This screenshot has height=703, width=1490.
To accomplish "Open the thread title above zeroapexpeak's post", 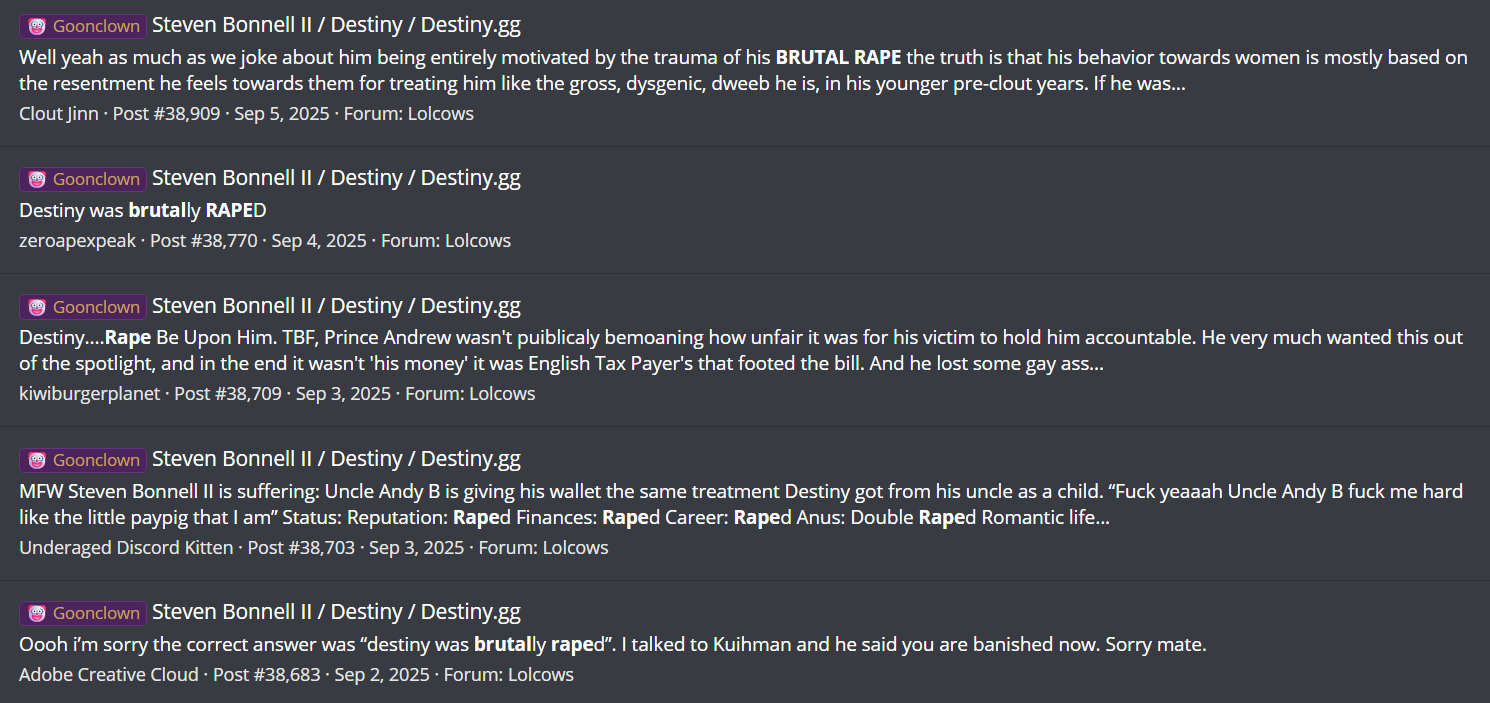I will [336, 178].
